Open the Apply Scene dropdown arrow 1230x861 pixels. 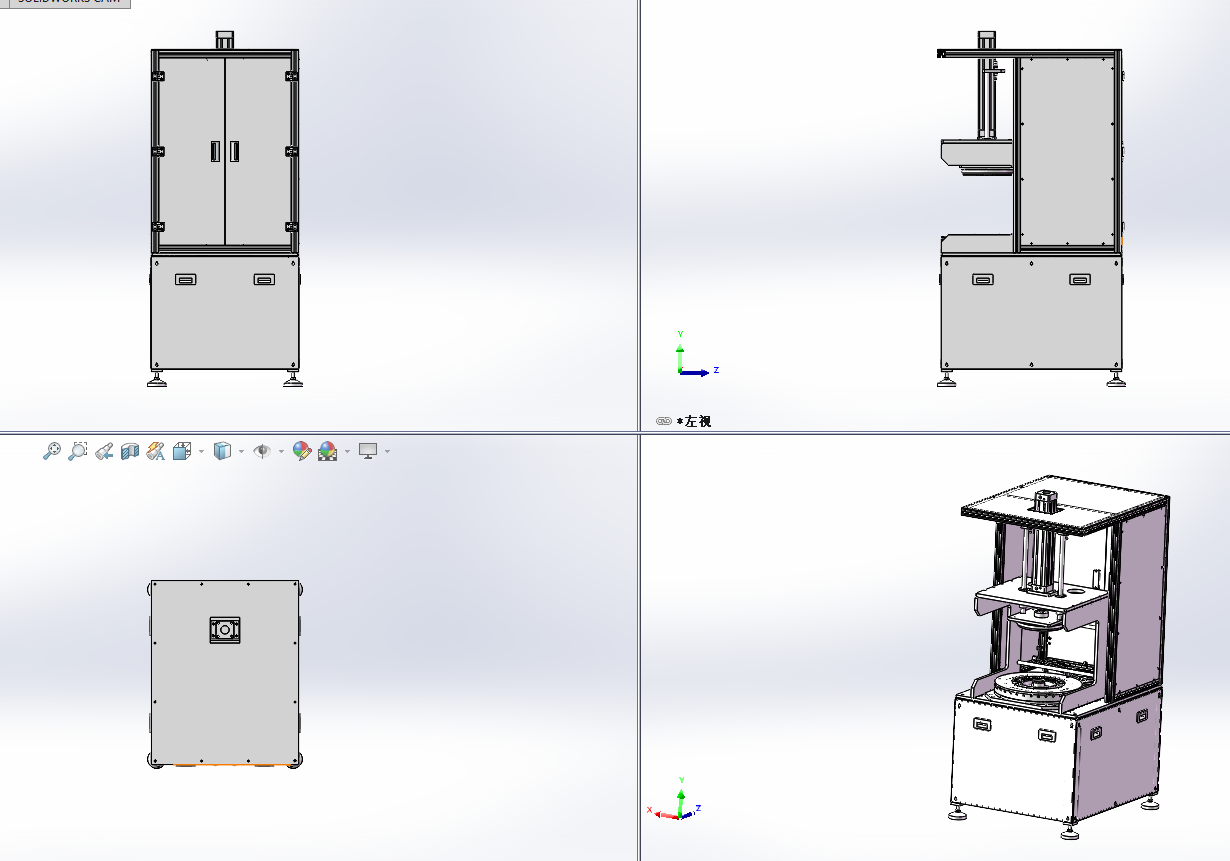point(347,451)
